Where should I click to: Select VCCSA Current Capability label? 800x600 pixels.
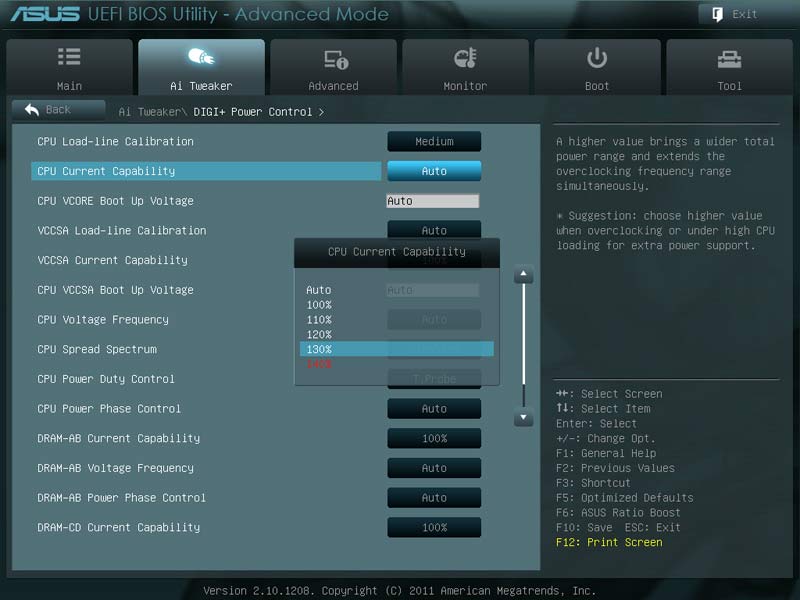pos(112,260)
